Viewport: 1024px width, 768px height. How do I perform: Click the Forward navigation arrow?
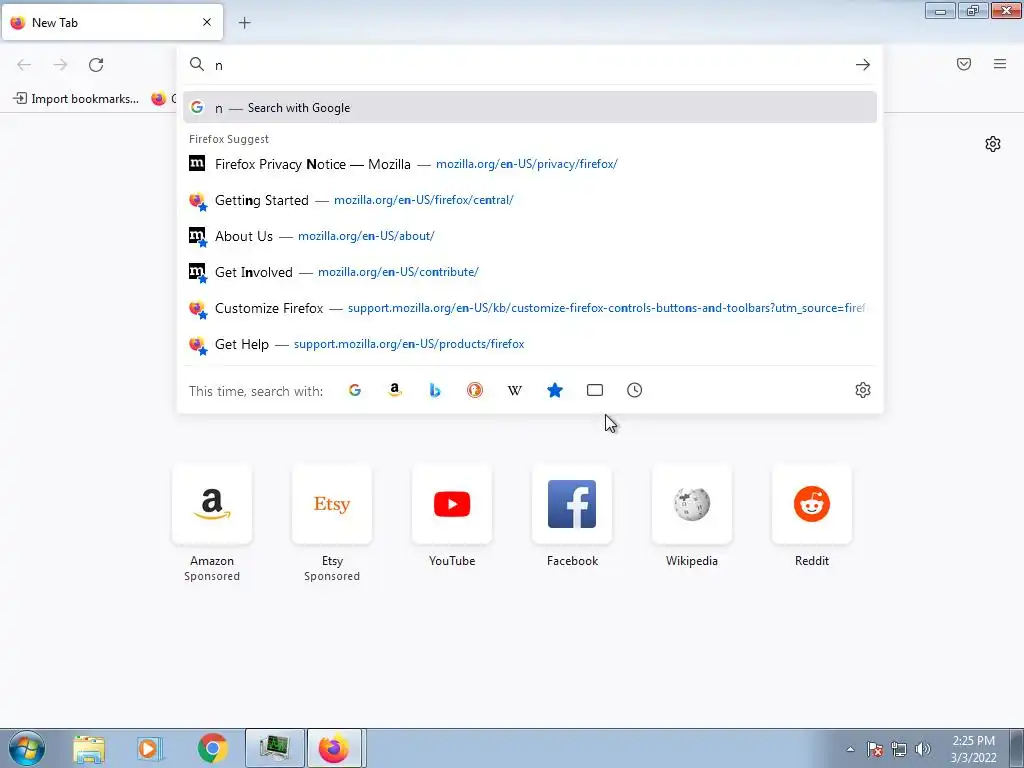(x=60, y=65)
